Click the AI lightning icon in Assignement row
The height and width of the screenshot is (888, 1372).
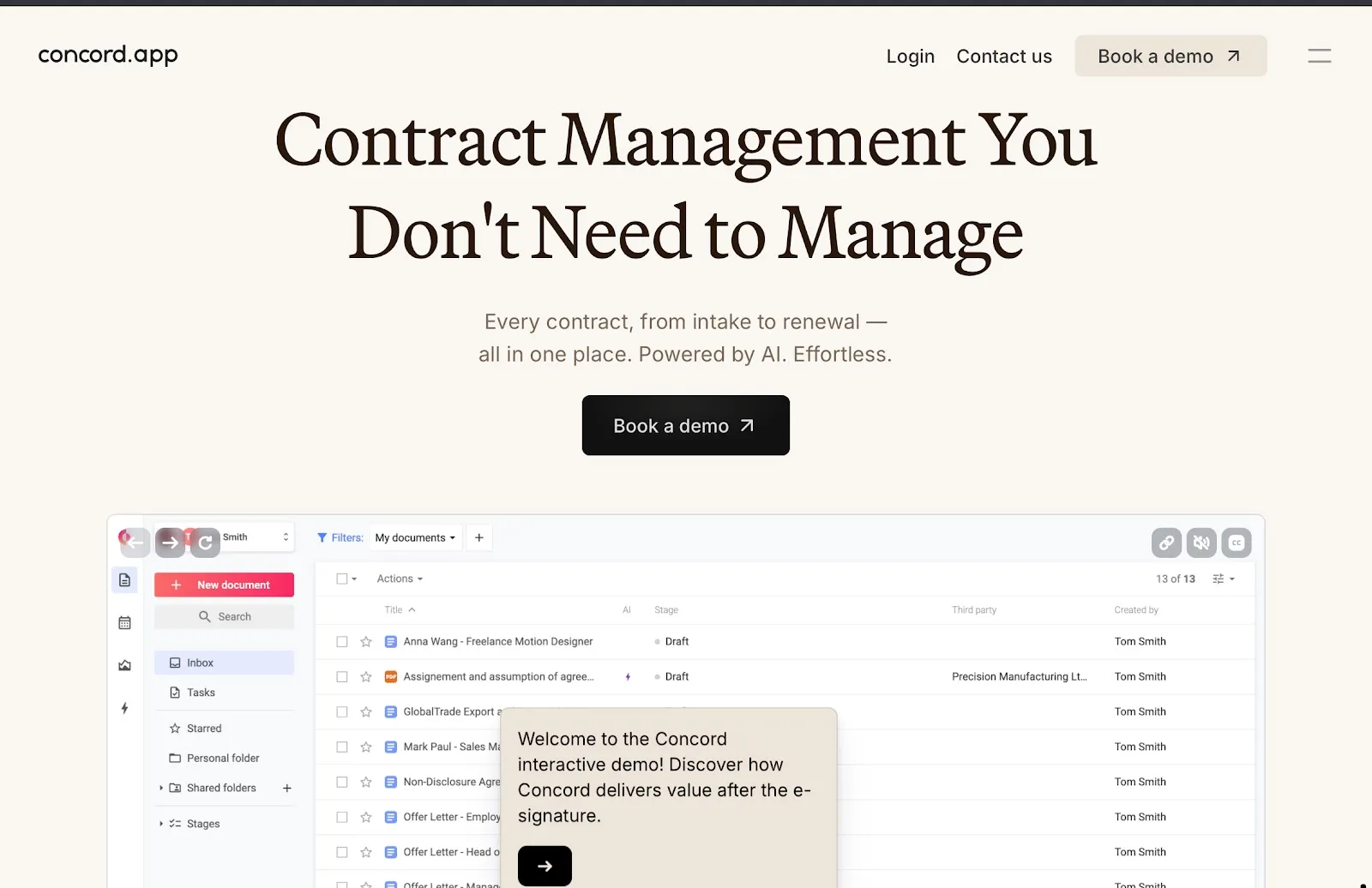point(629,676)
